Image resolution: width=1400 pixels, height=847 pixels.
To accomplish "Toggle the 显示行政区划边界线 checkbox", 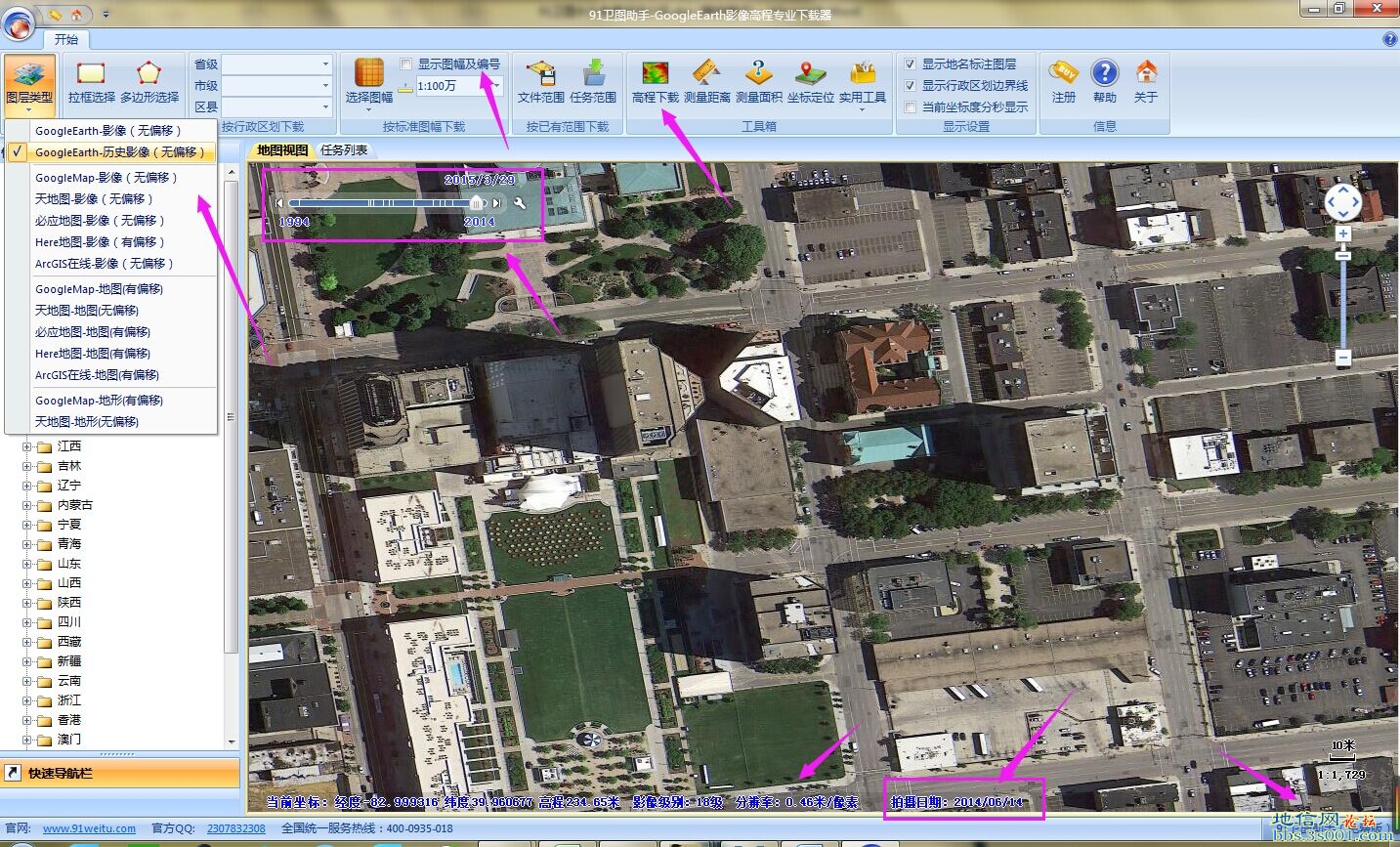I will click(910, 85).
